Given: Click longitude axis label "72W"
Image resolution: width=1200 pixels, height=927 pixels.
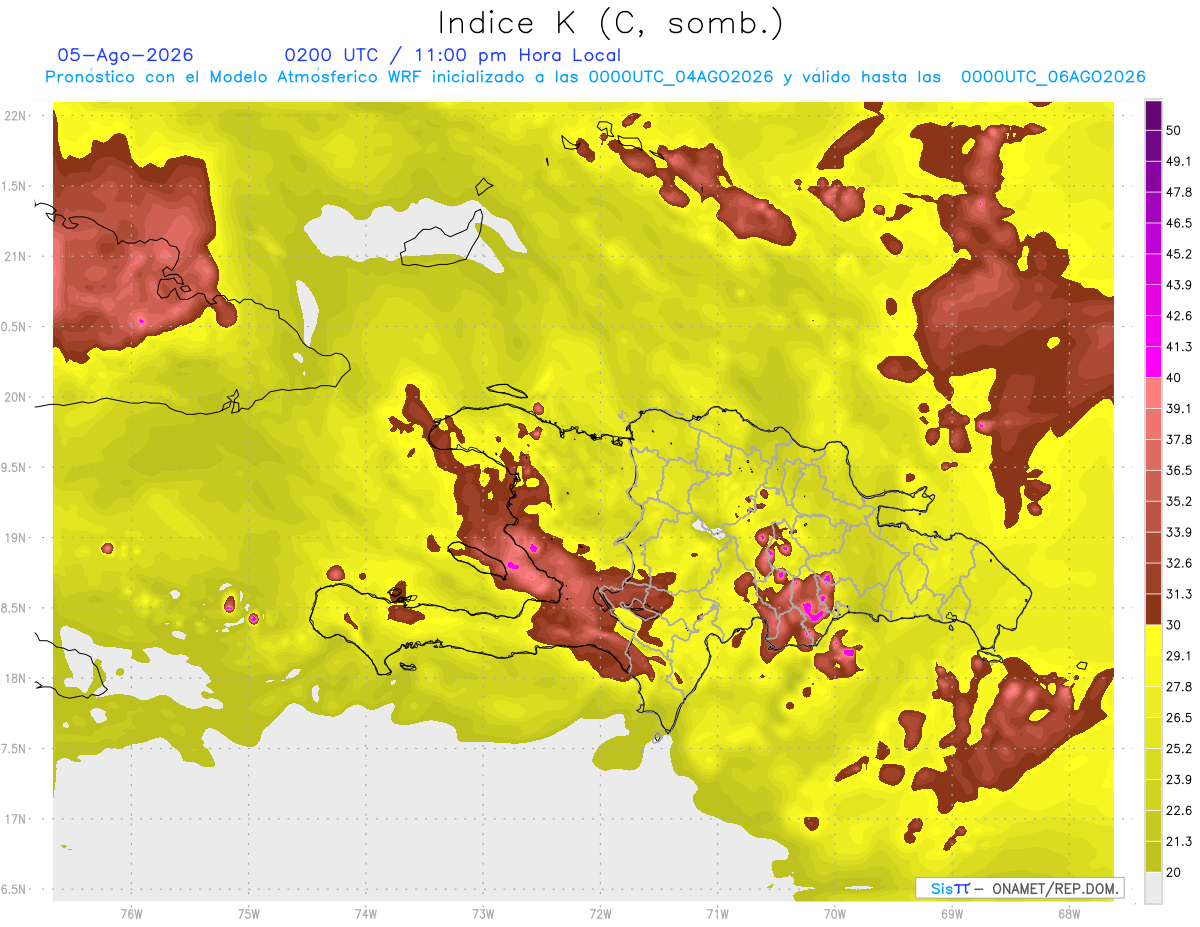Looking at the screenshot, I should [600, 914].
